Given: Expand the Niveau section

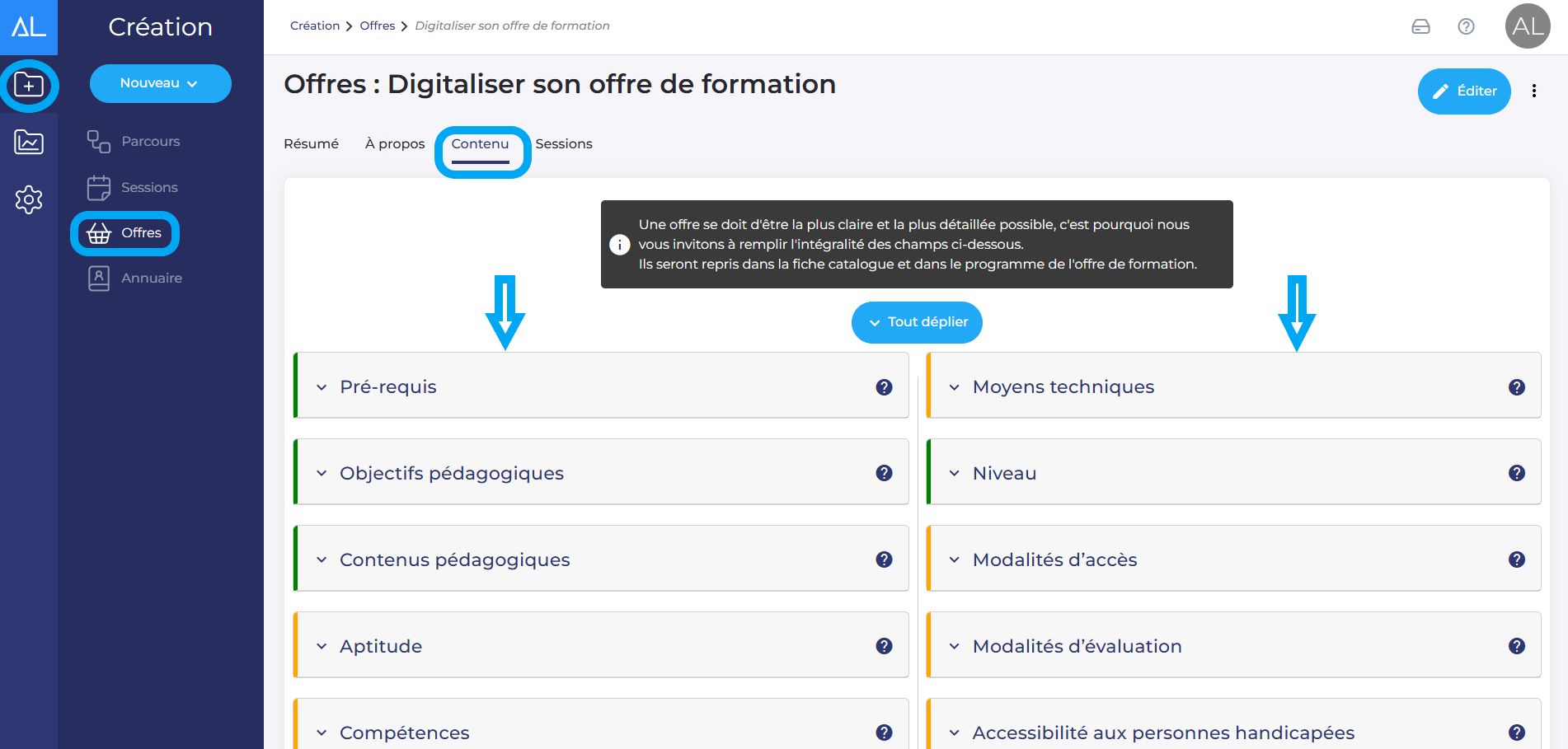Looking at the screenshot, I should point(1003,474).
